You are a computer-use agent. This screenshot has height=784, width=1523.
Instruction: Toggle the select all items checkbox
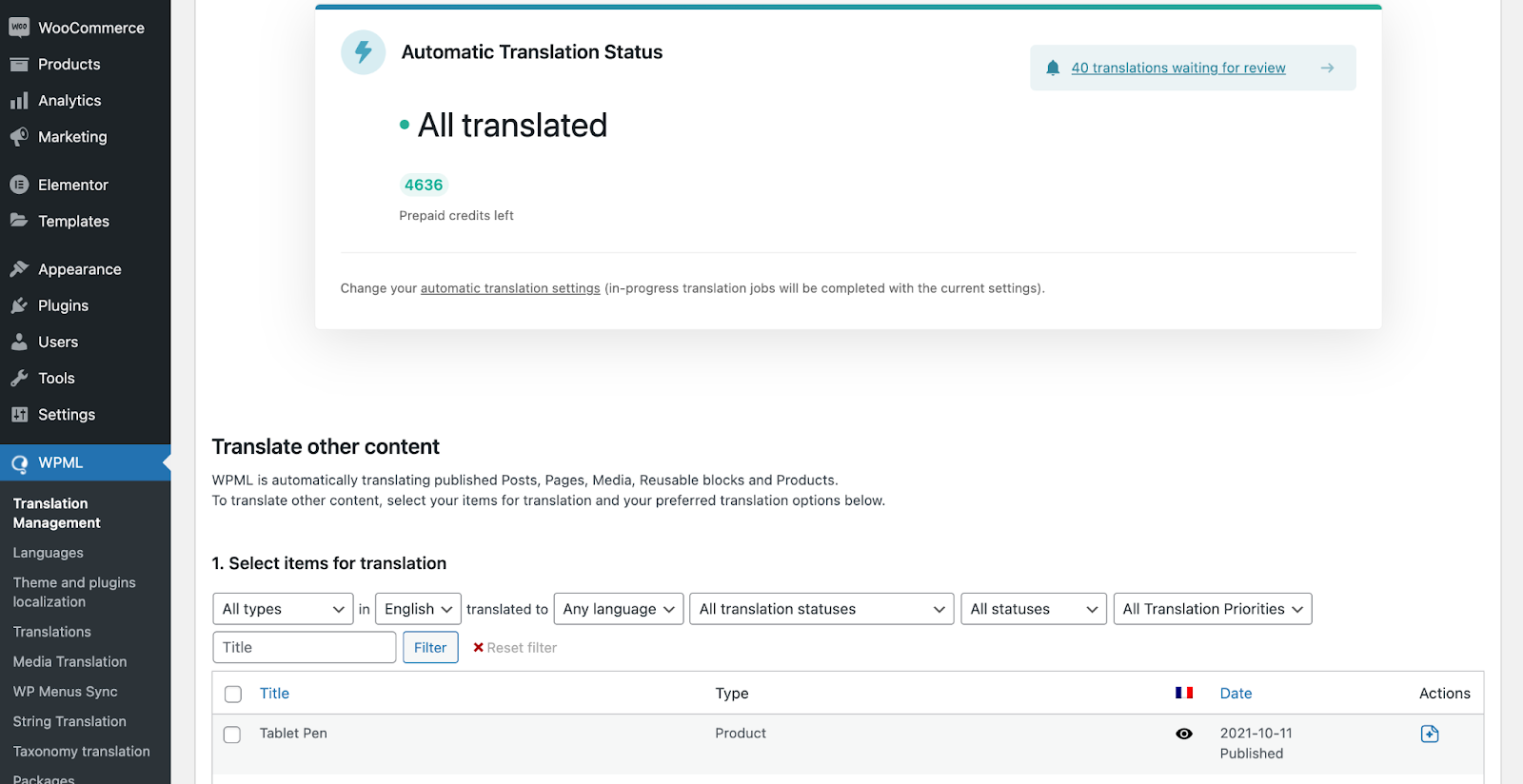(233, 694)
